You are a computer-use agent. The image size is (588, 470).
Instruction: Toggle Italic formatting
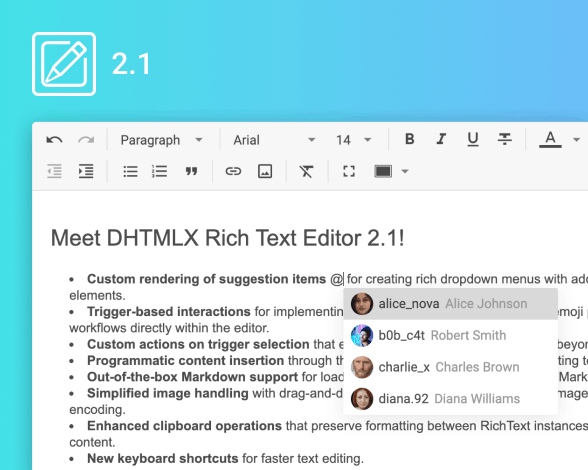[441, 139]
